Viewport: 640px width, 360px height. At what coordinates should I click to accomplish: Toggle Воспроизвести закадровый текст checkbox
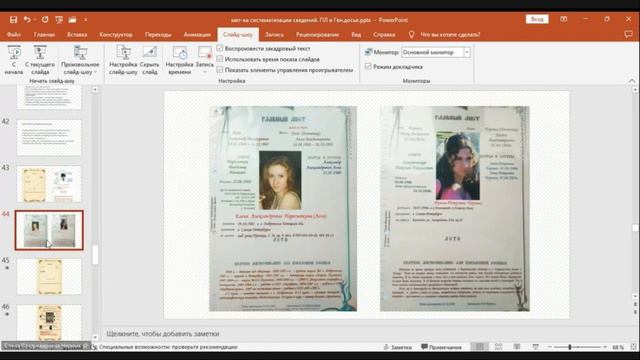(220, 48)
